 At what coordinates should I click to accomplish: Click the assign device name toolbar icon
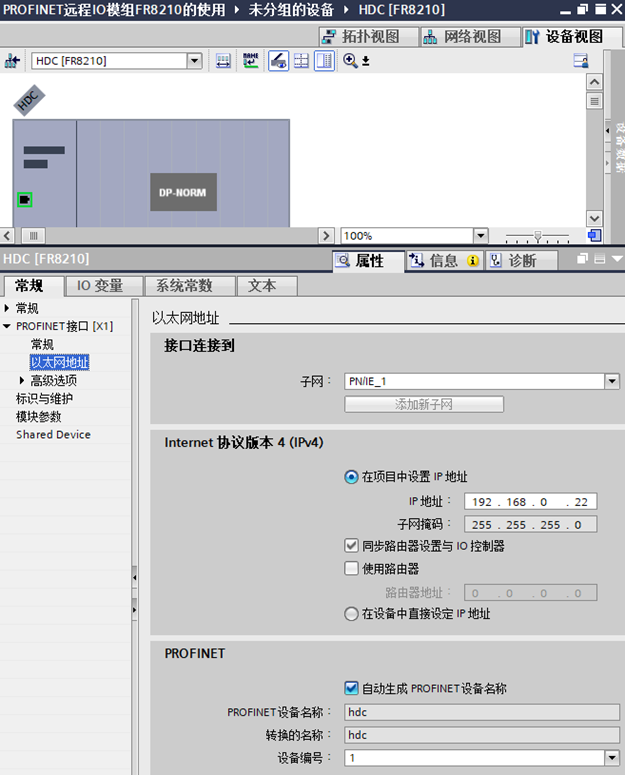click(250, 61)
